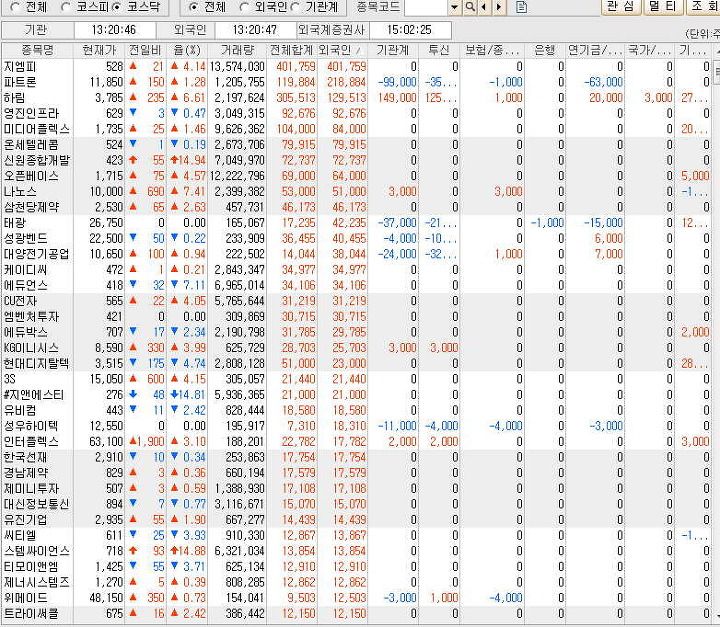The height and width of the screenshot is (627, 720).
Task: Click the 멀티 button
Action: click(x=663, y=6)
